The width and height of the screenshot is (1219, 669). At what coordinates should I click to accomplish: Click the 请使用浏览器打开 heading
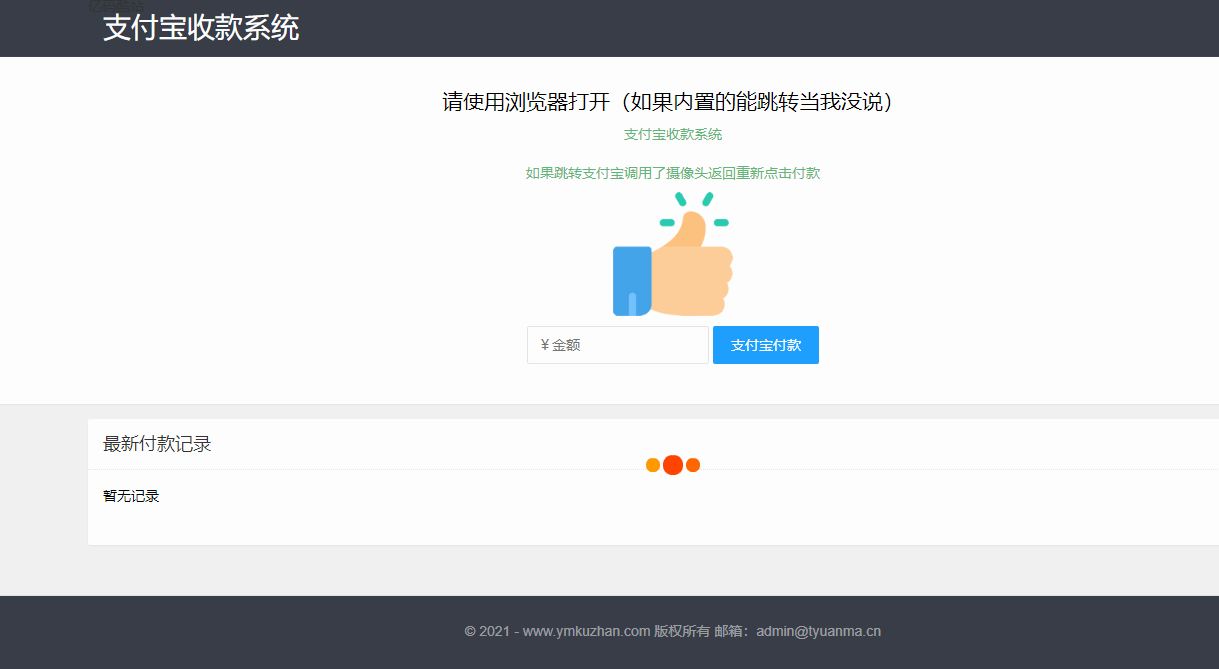click(668, 102)
